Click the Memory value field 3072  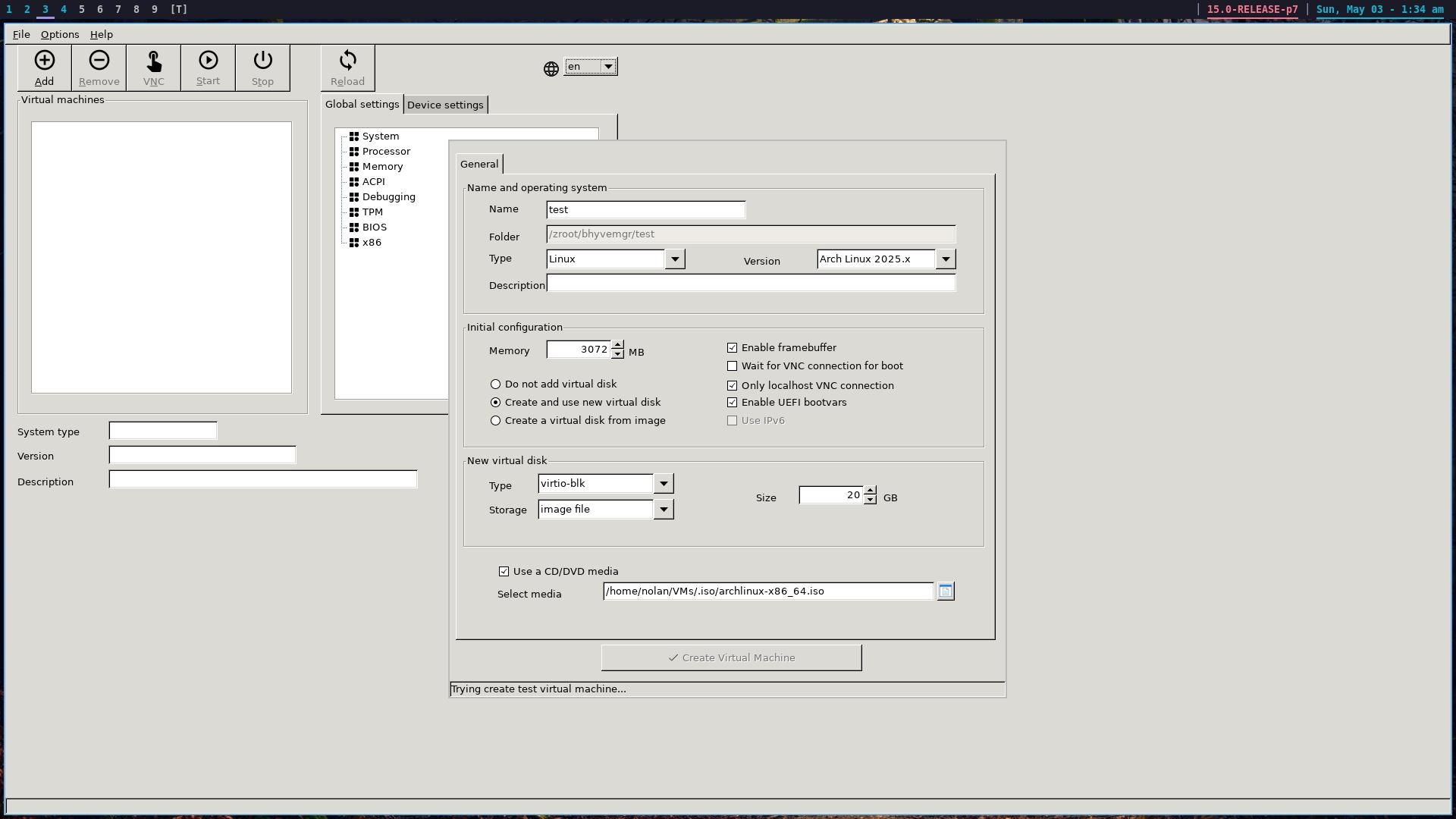(x=579, y=350)
